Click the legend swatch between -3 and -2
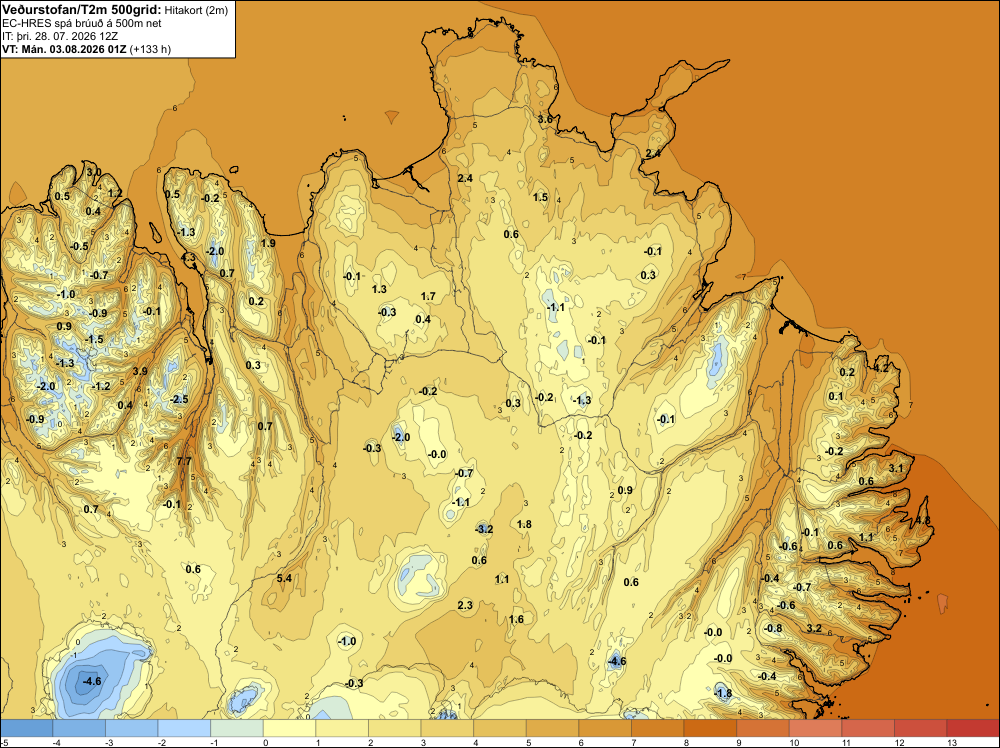 [x=131, y=728]
